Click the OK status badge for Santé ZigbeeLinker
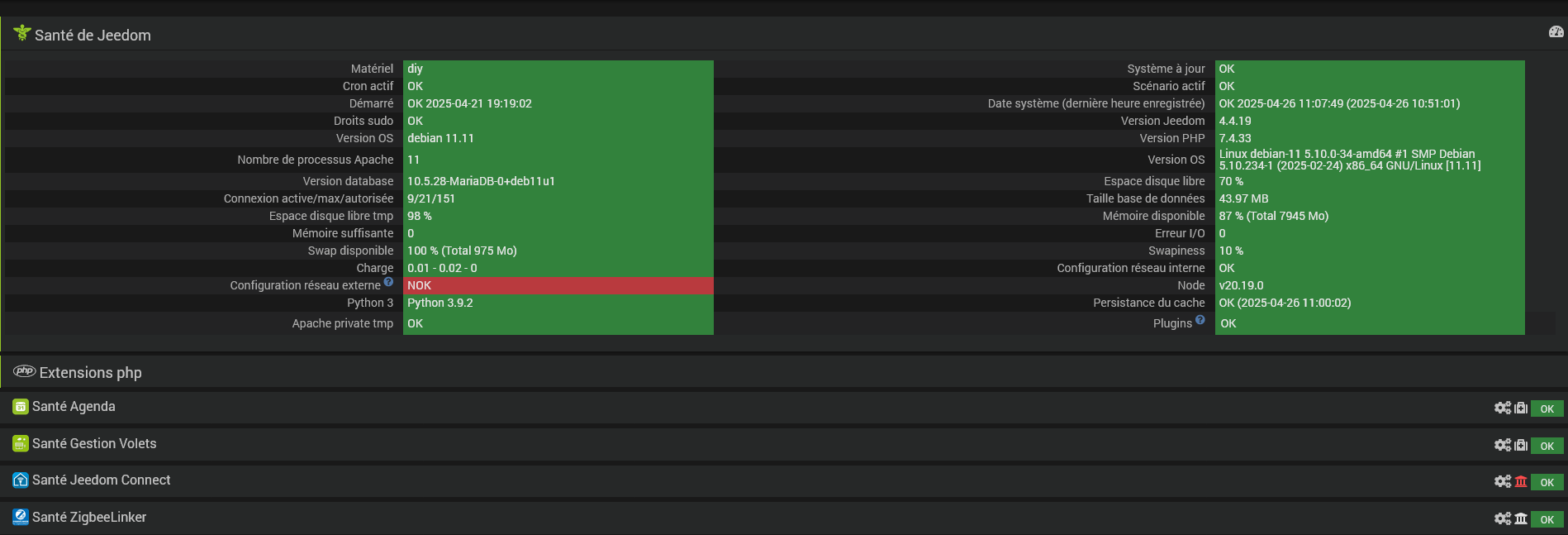Image resolution: width=1568 pixels, height=535 pixels. 1547,519
